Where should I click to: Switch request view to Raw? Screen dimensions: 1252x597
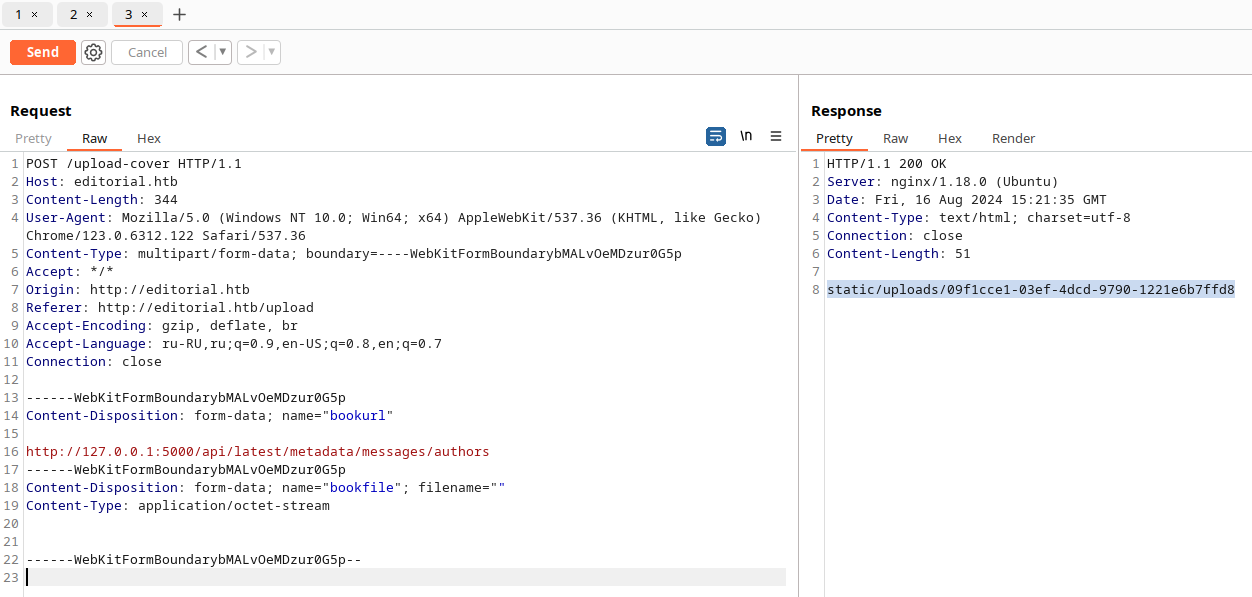pos(95,138)
